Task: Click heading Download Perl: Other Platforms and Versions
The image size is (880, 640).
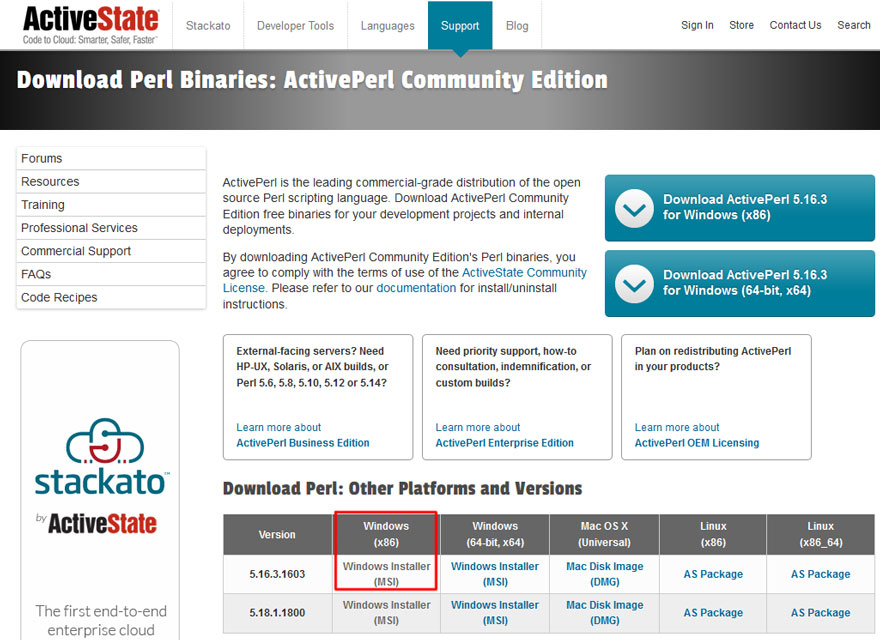Action: click(402, 488)
